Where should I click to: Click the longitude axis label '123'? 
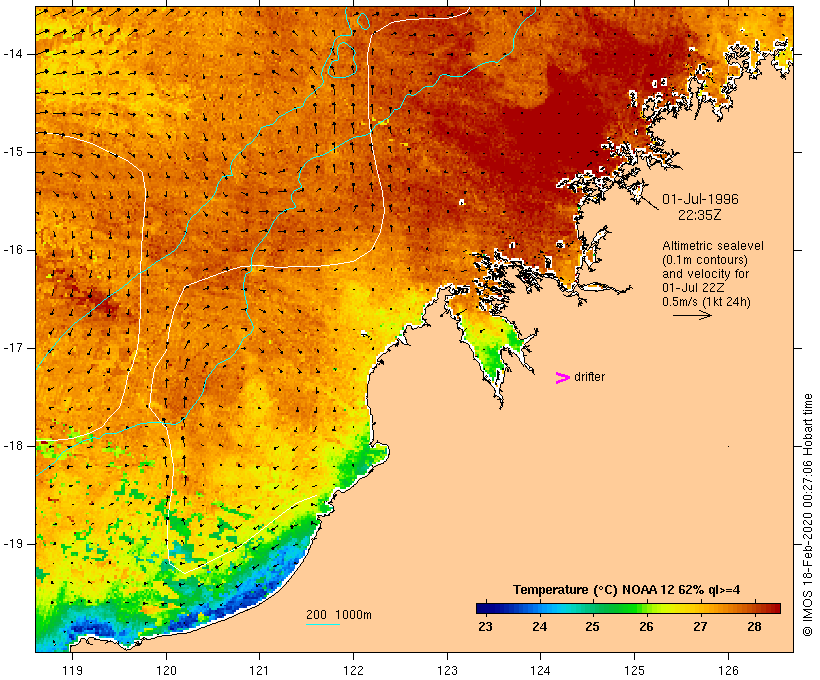447,670
